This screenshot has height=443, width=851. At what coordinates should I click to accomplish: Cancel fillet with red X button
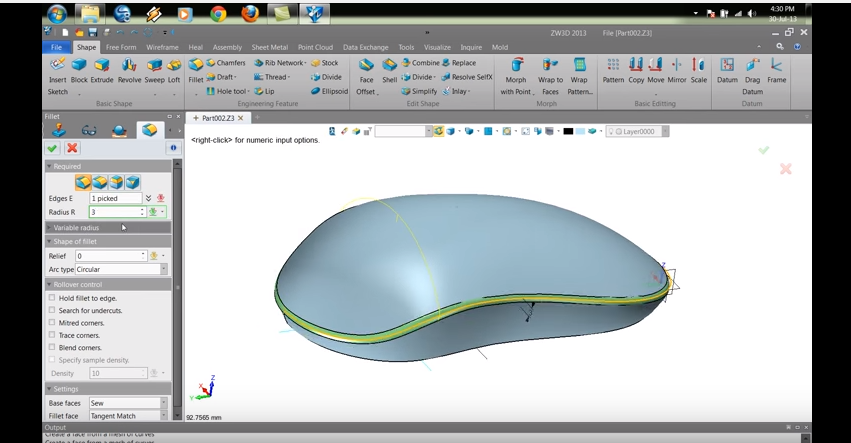72,148
